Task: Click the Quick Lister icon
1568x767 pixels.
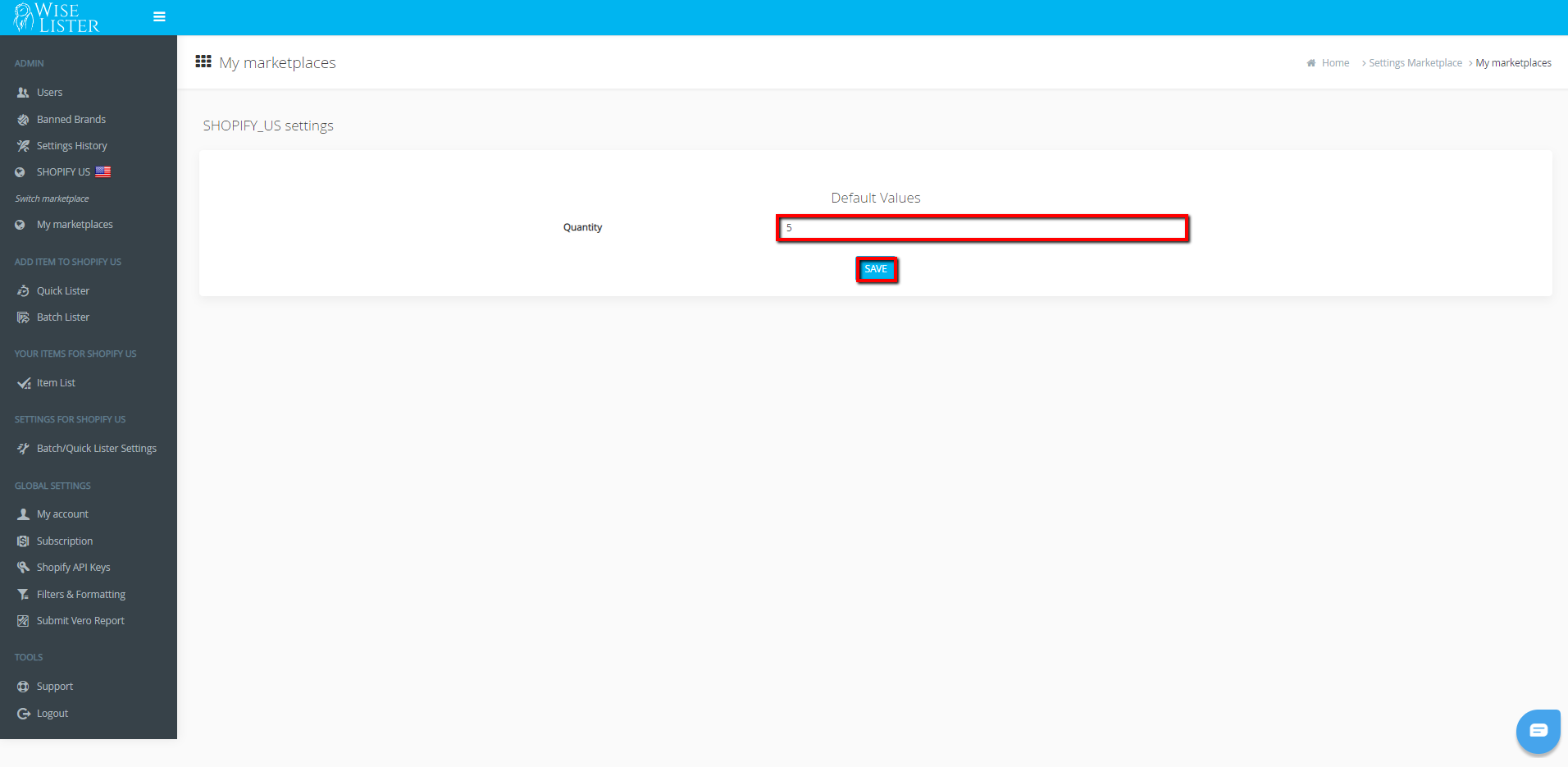Action: point(23,291)
